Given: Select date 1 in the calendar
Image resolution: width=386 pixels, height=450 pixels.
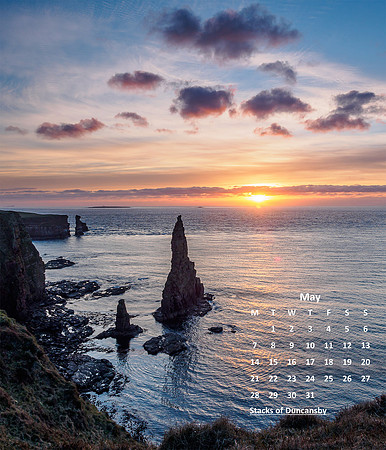Looking at the screenshot, I should click(273, 329).
